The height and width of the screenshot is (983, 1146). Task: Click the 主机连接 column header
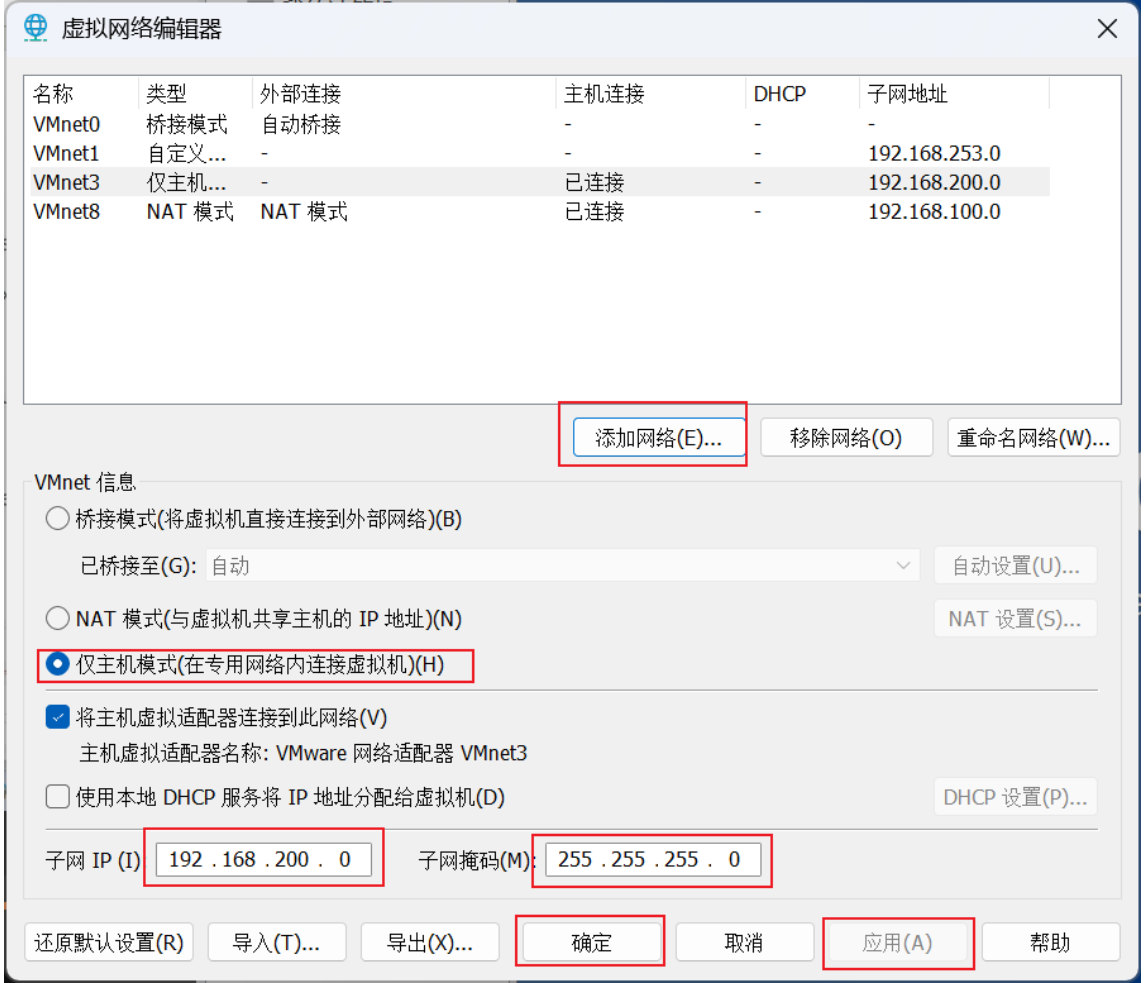tap(651, 94)
